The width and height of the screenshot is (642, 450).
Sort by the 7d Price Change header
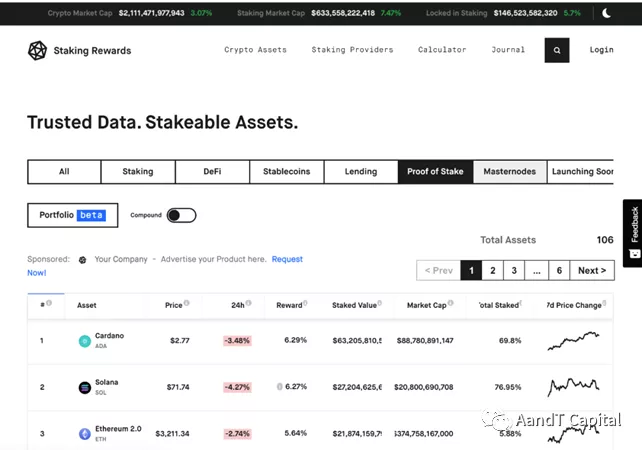tap(574, 305)
